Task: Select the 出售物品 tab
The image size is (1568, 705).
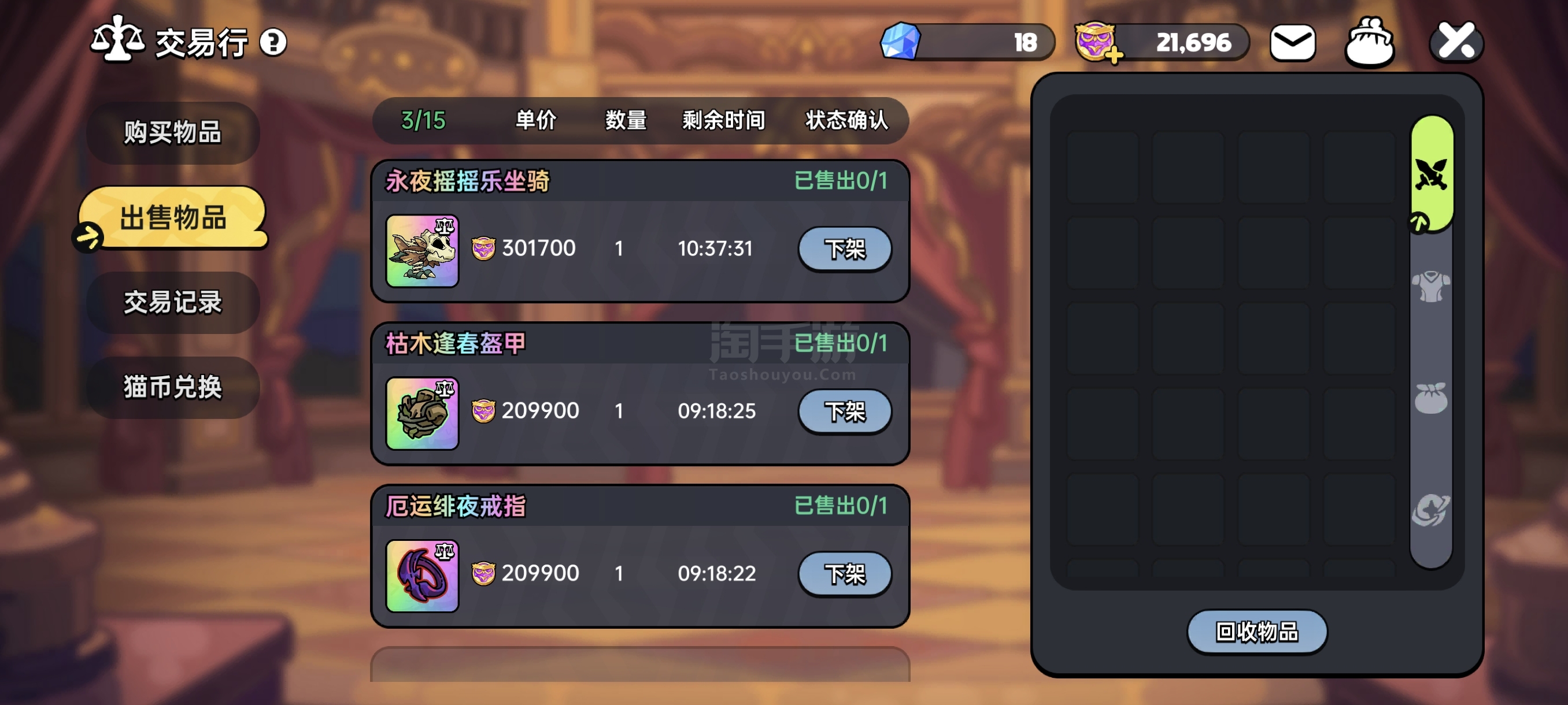Action: (173, 218)
